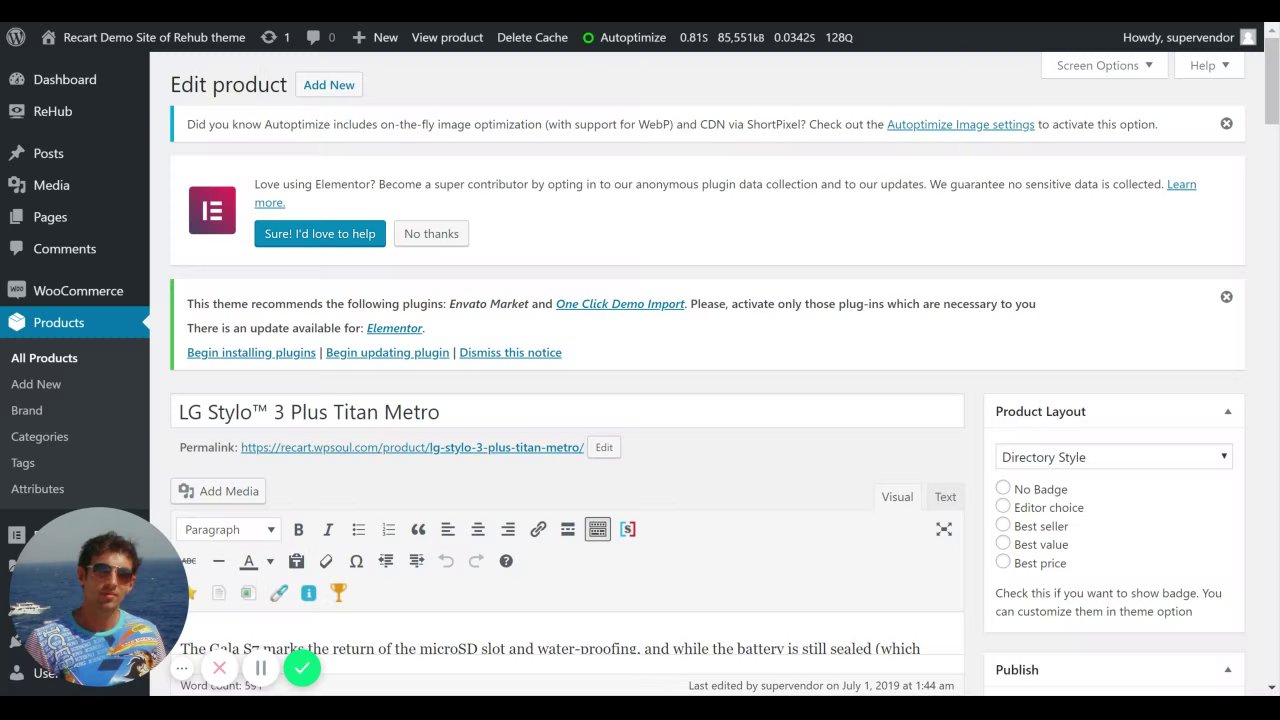Click the insert link chain icon

pos(538,529)
